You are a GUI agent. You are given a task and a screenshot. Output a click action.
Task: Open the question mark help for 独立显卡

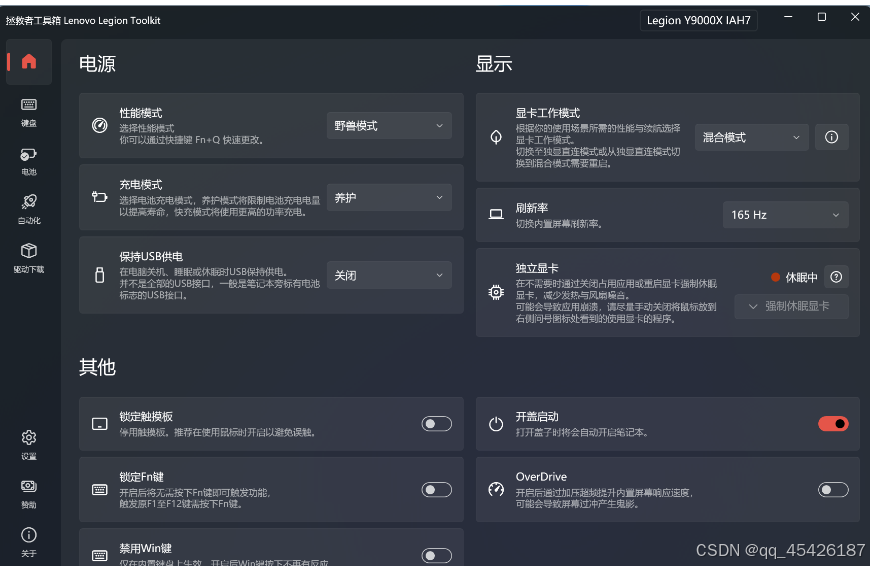point(836,277)
